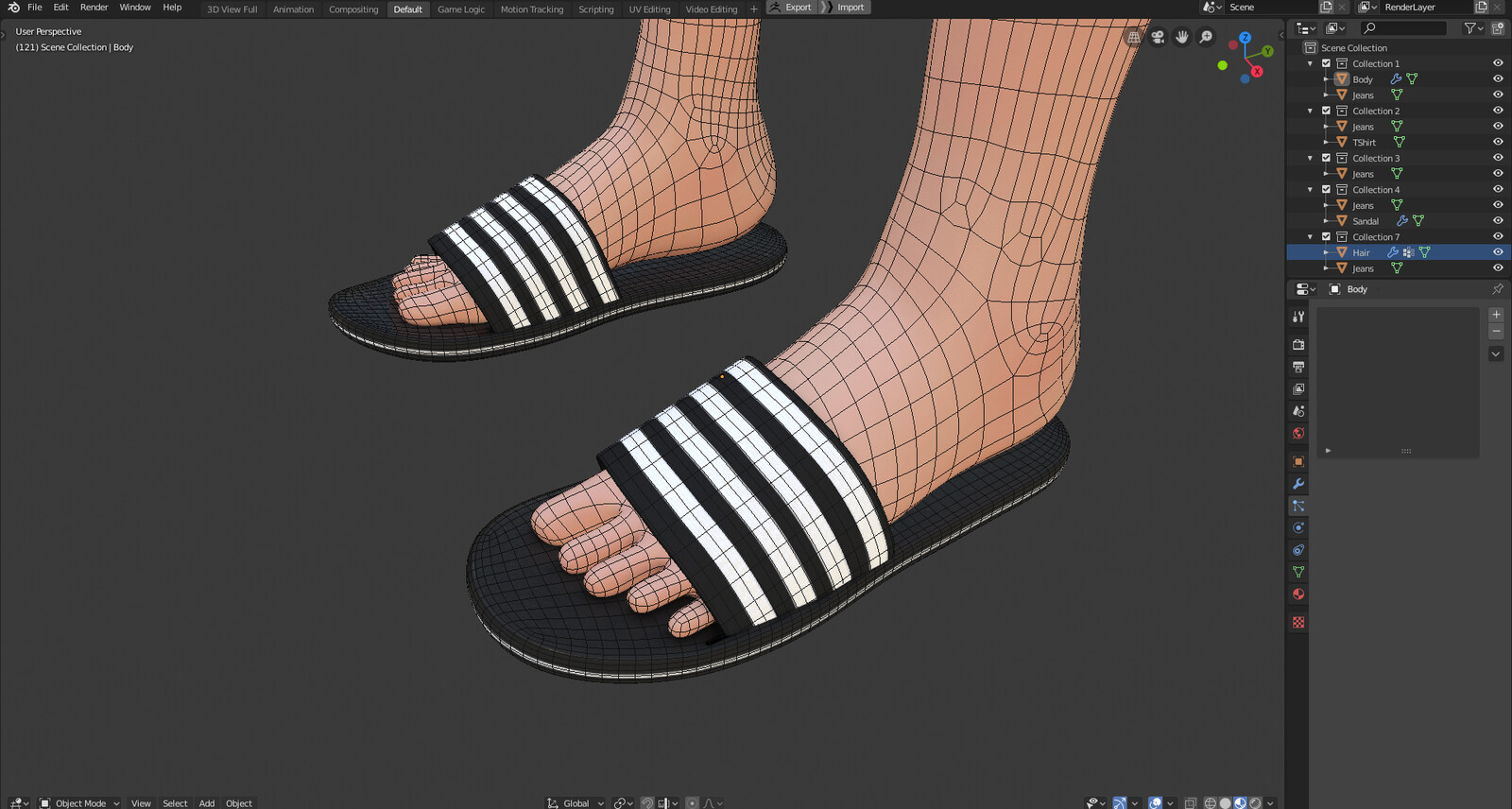This screenshot has width=1512, height=809.
Task: Pin the properties editor context
Action: pos(1497,289)
